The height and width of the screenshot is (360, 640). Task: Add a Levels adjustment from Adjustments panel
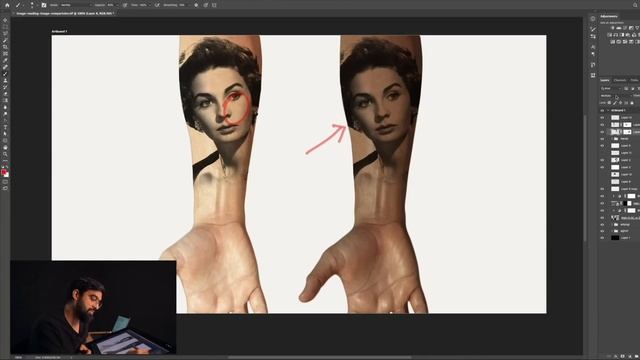(619, 28)
